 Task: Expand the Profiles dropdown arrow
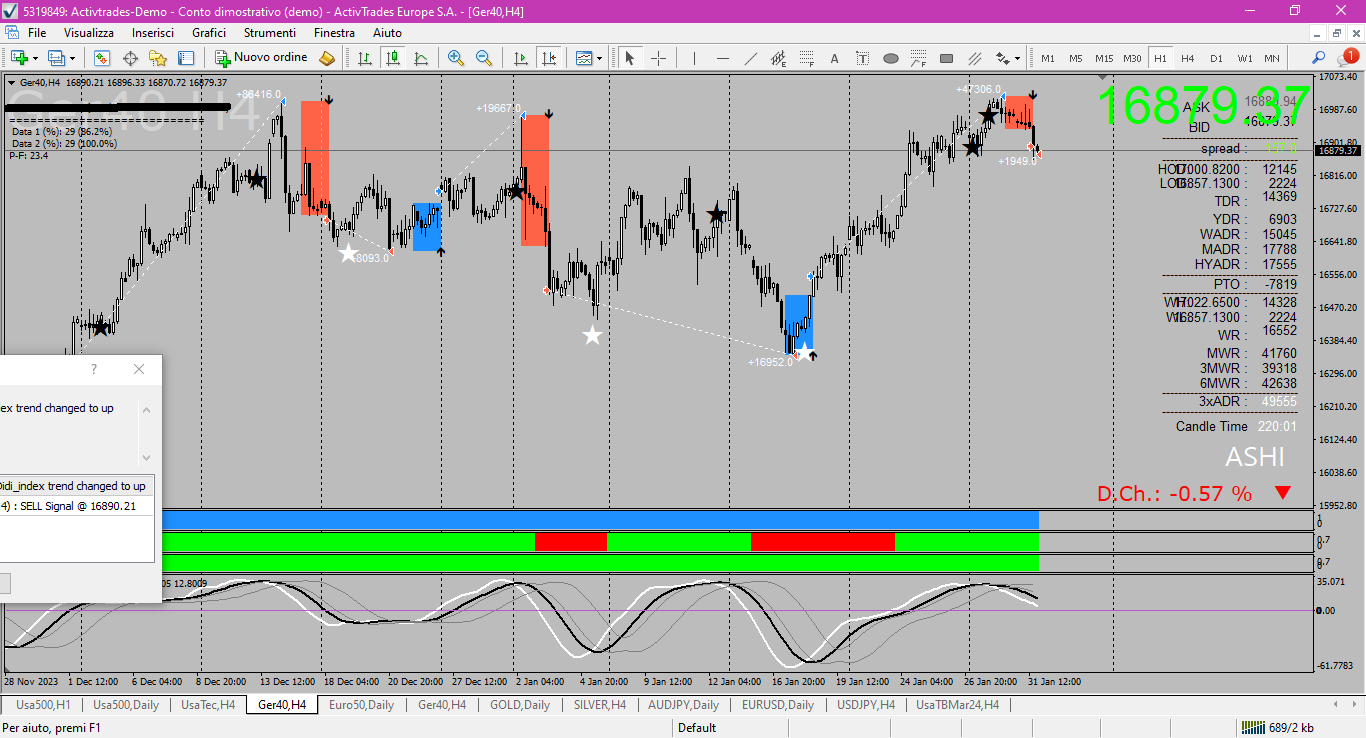point(72,58)
